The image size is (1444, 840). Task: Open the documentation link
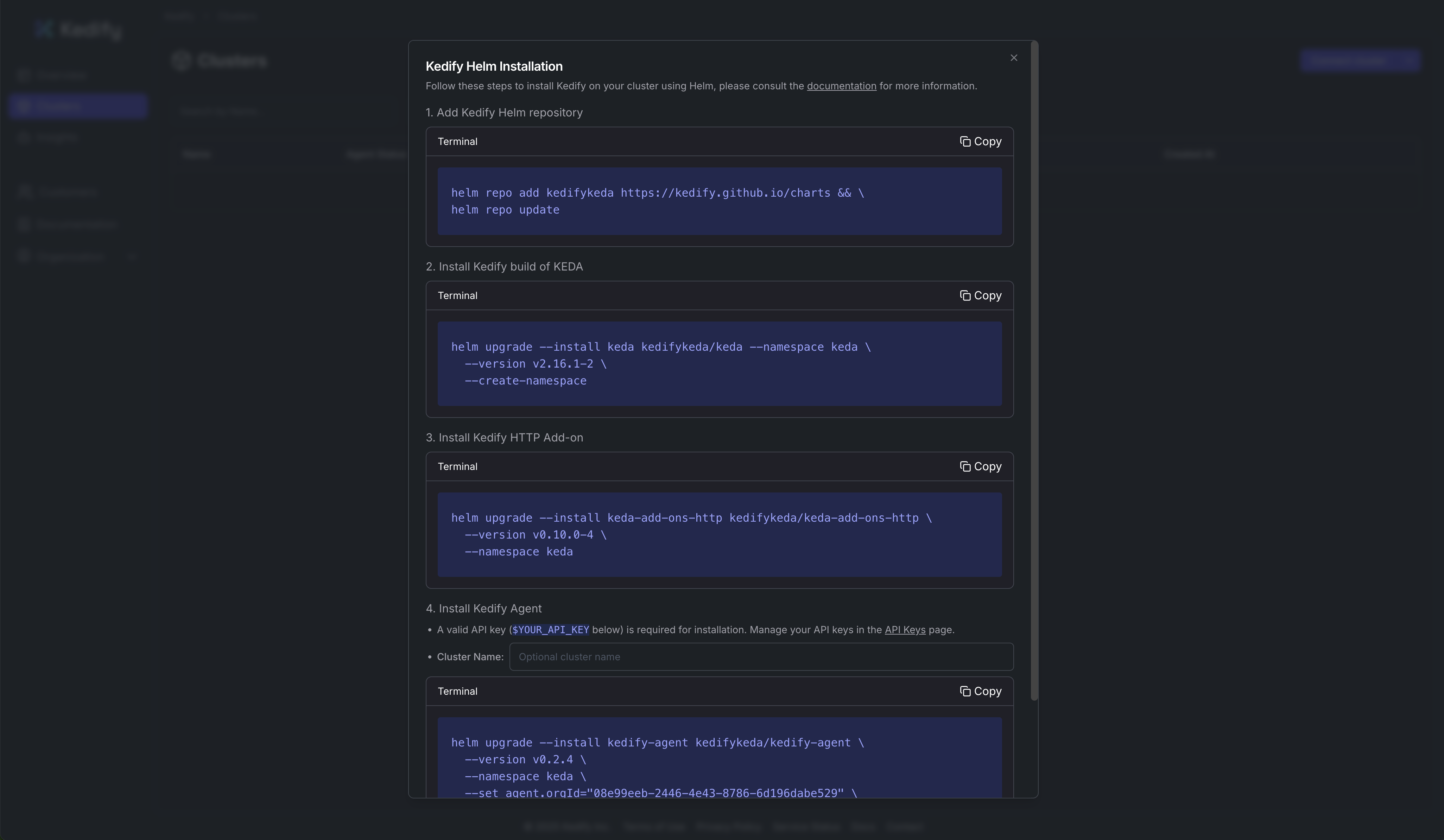[841, 86]
